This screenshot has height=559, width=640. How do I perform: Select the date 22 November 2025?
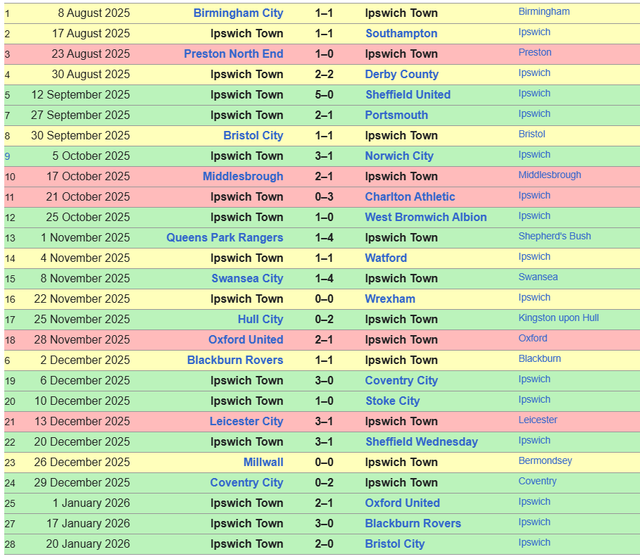82,299
